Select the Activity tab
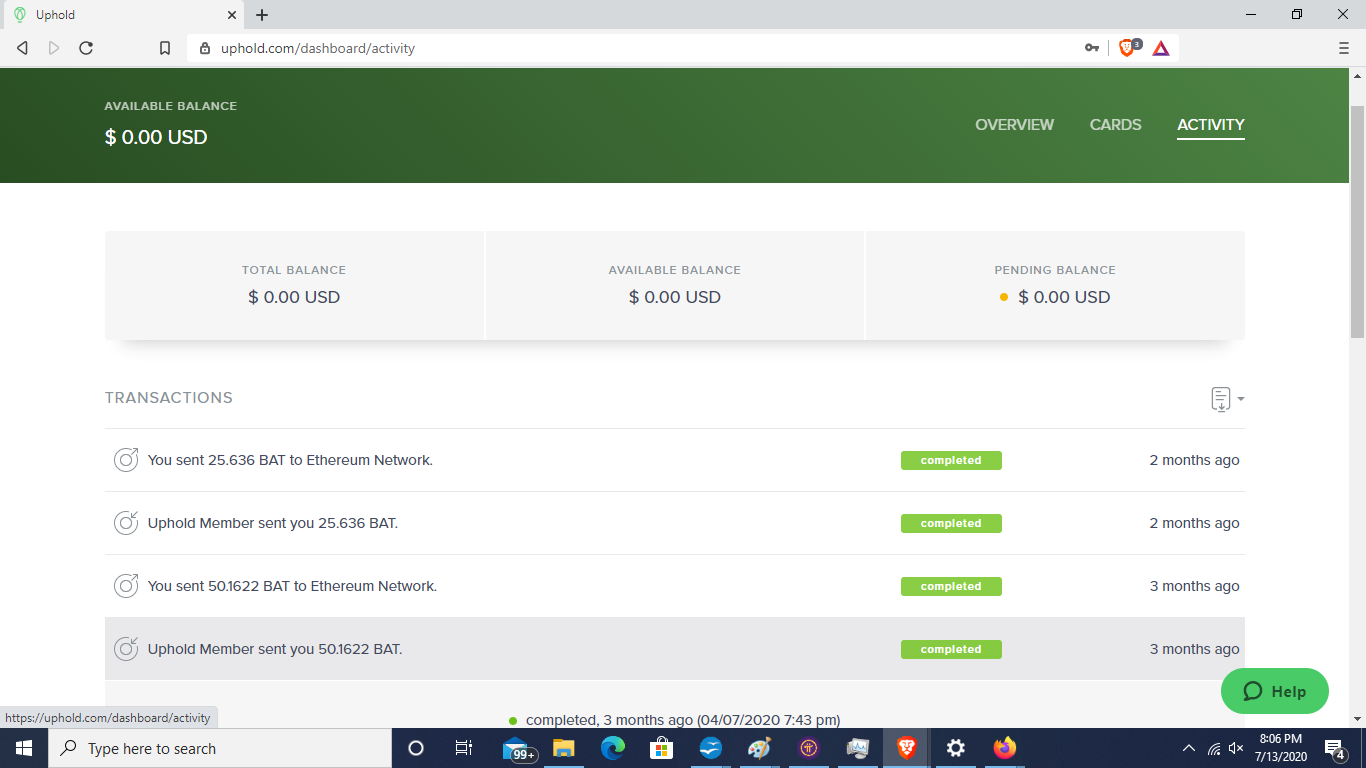 [1211, 125]
